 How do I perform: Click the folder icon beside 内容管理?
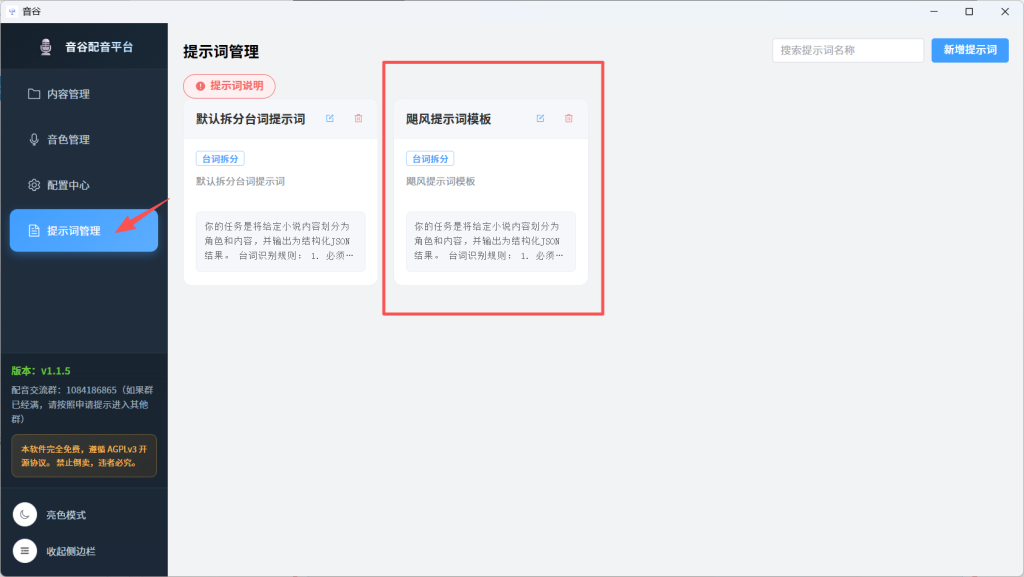(34, 94)
